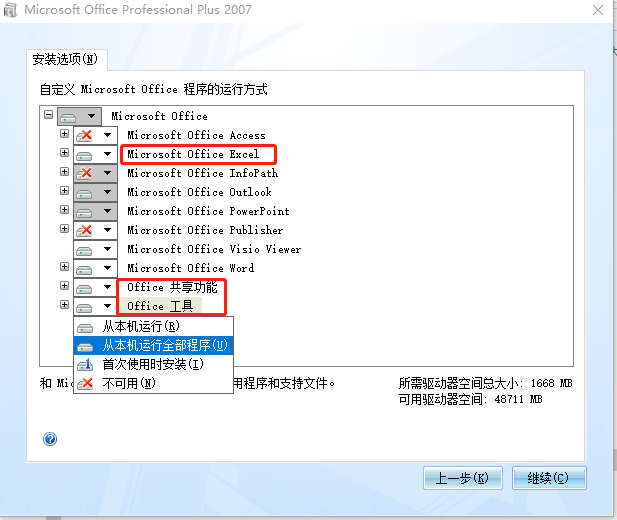Pick 不可用(N) in the context menu
The width and height of the screenshot is (617, 520).
(128, 383)
